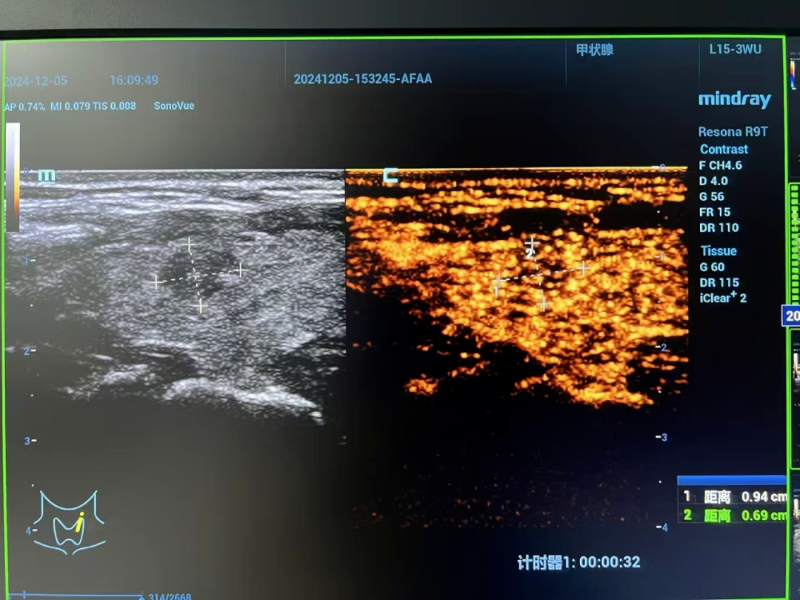Click the Contrast parameter heading
This screenshot has width=800, height=600.
tap(723, 149)
